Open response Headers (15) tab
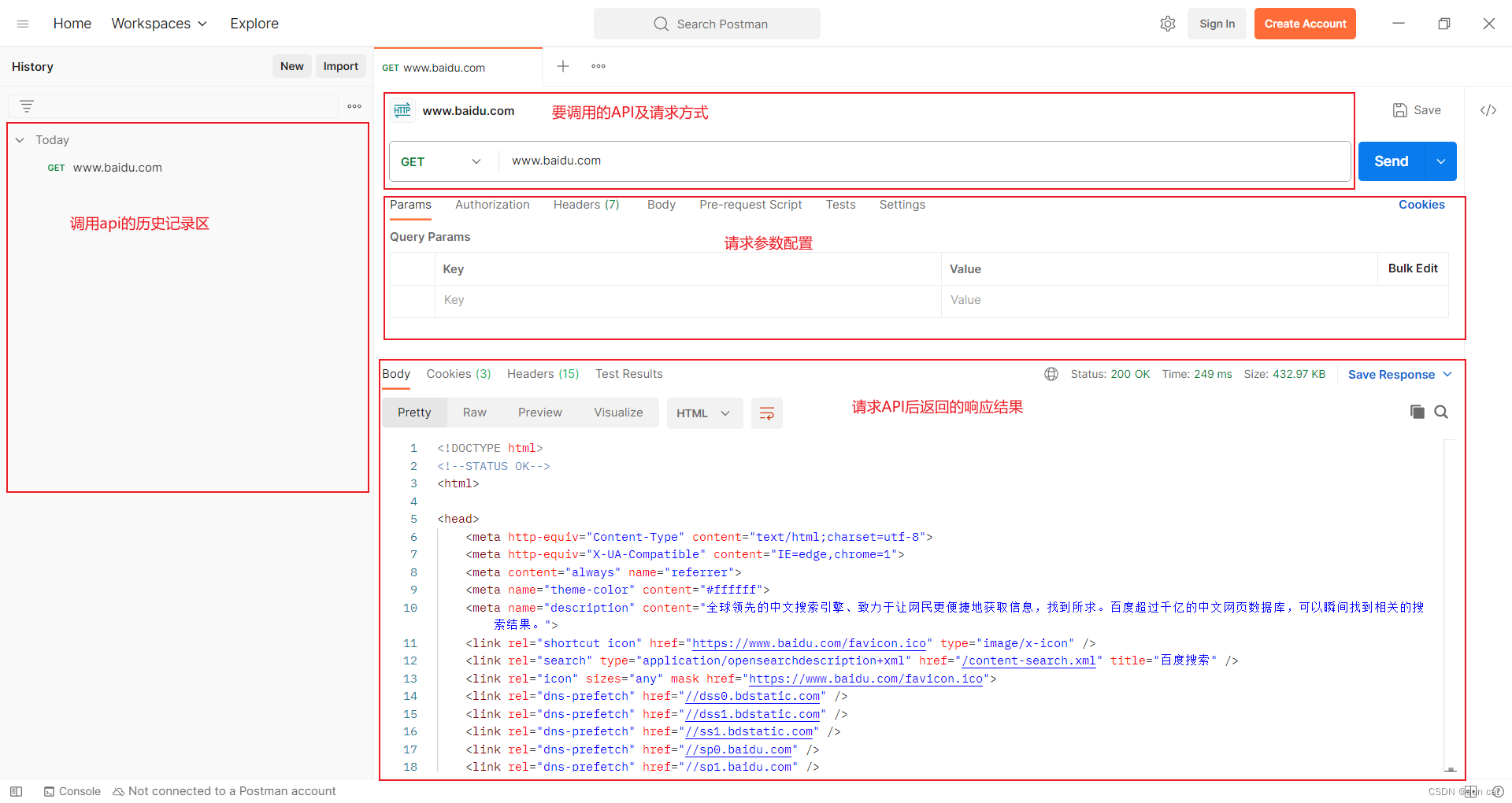The height and width of the screenshot is (803, 1512). [543, 374]
